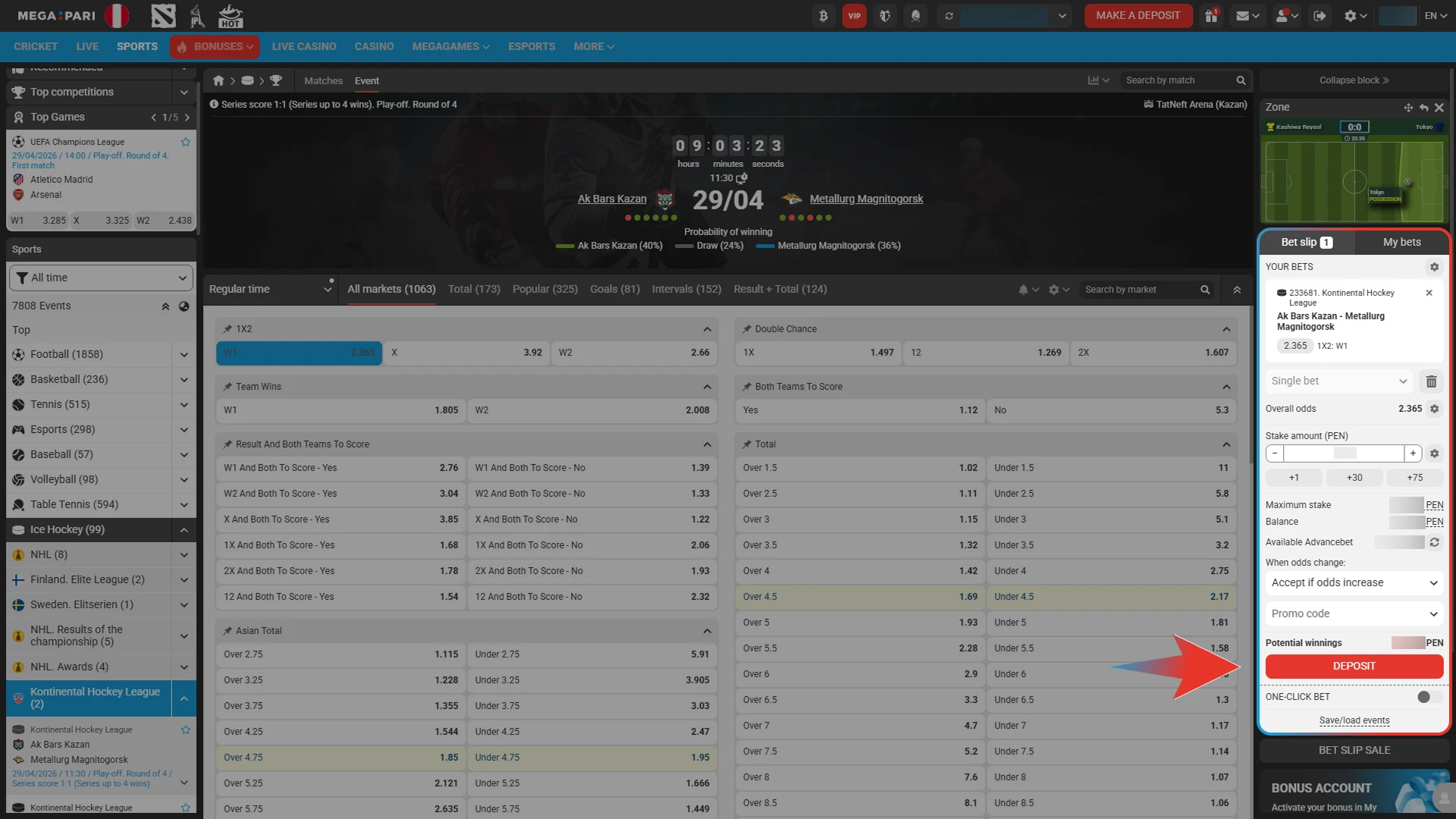This screenshot has width=1456, height=819.
Task: Open the messages envelope icon
Action: coord(1247,16)
